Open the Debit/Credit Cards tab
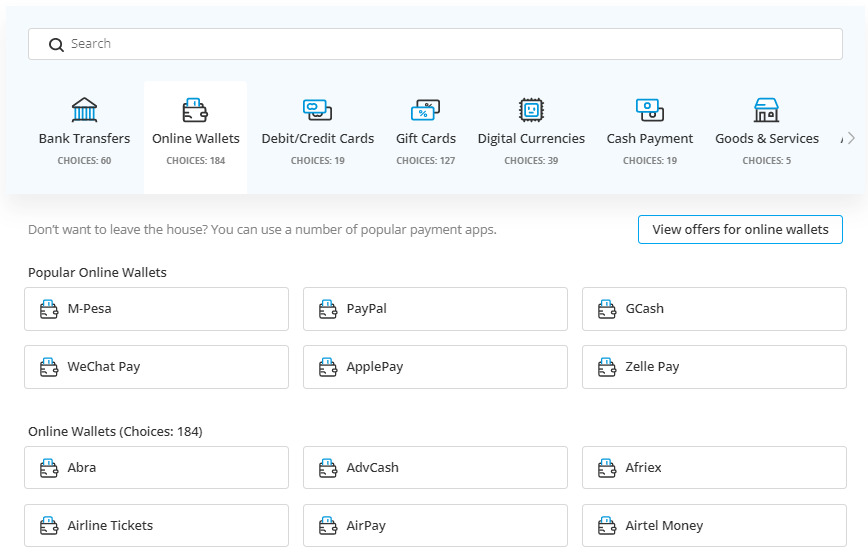Image resolution: width=868 pixels, height=556 pixels. point(317,138)
